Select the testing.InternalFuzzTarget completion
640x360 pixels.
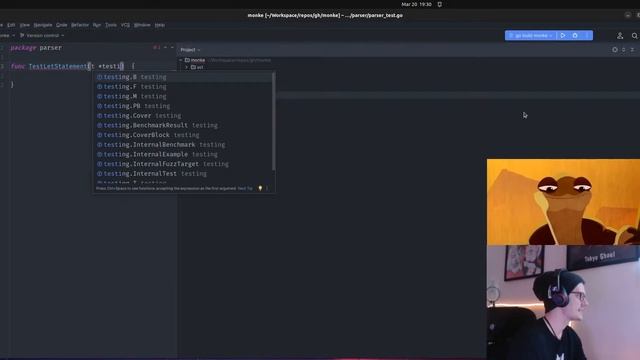click(x=183, y=164)
